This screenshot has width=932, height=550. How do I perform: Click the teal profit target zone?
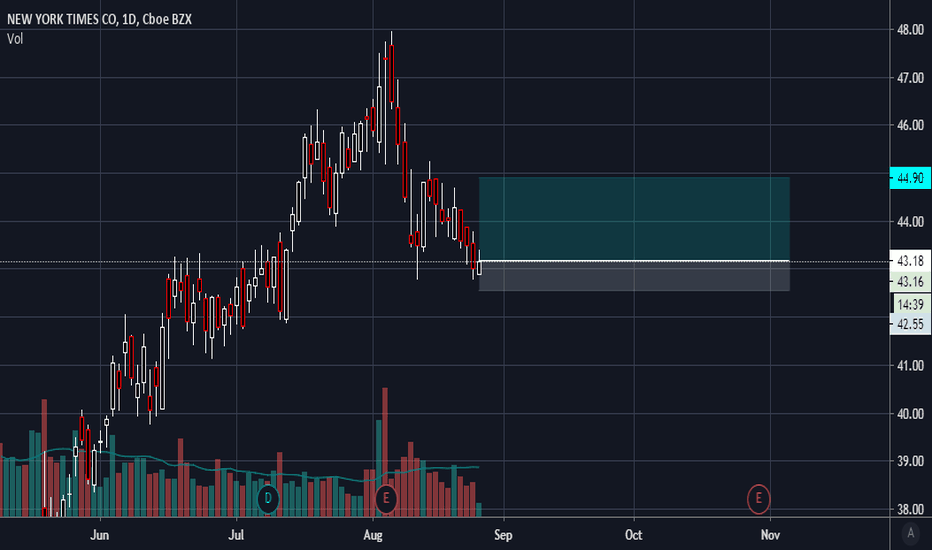pos(634,219)
